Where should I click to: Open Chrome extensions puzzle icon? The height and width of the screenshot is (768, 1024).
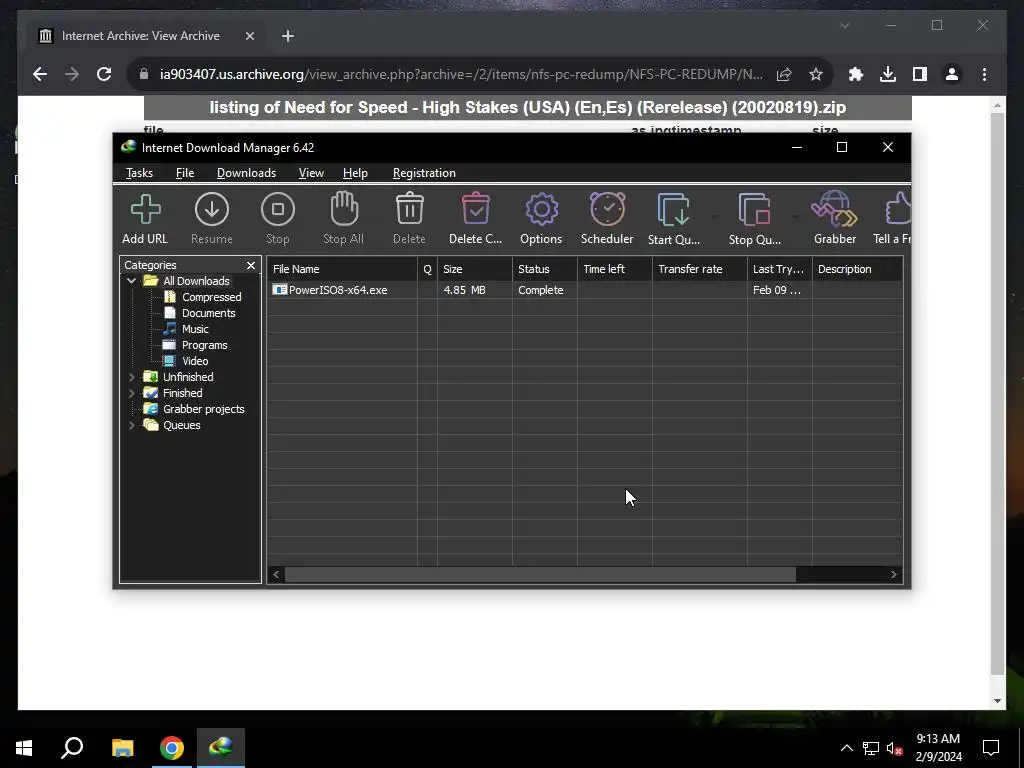[856, 74]
